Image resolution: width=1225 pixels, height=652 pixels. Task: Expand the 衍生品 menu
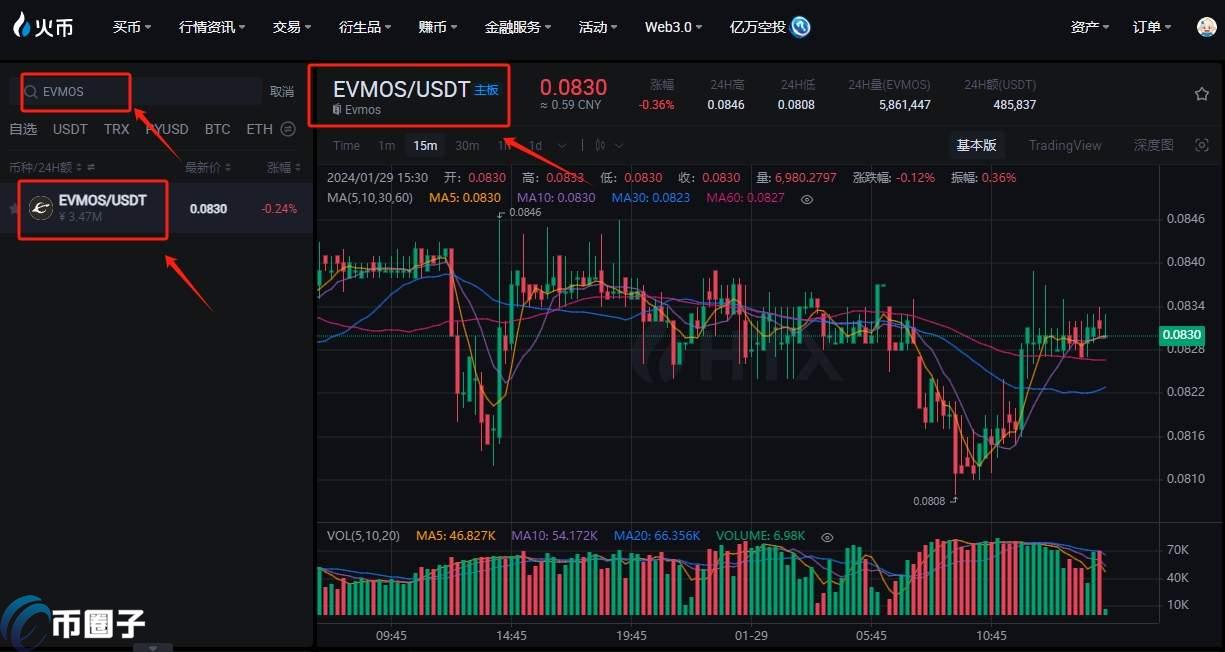click(365, 27)
